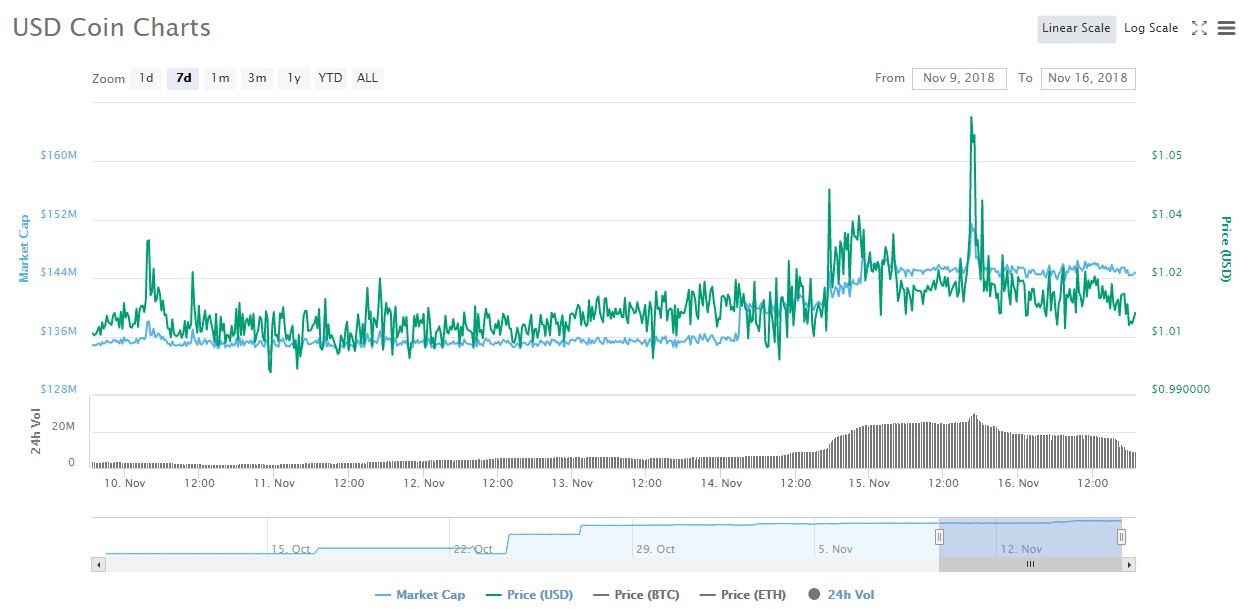This screenshot has width=1243, height=609.
Task: Toggle Price (USD) series in legend
Action: pos(530,595)
